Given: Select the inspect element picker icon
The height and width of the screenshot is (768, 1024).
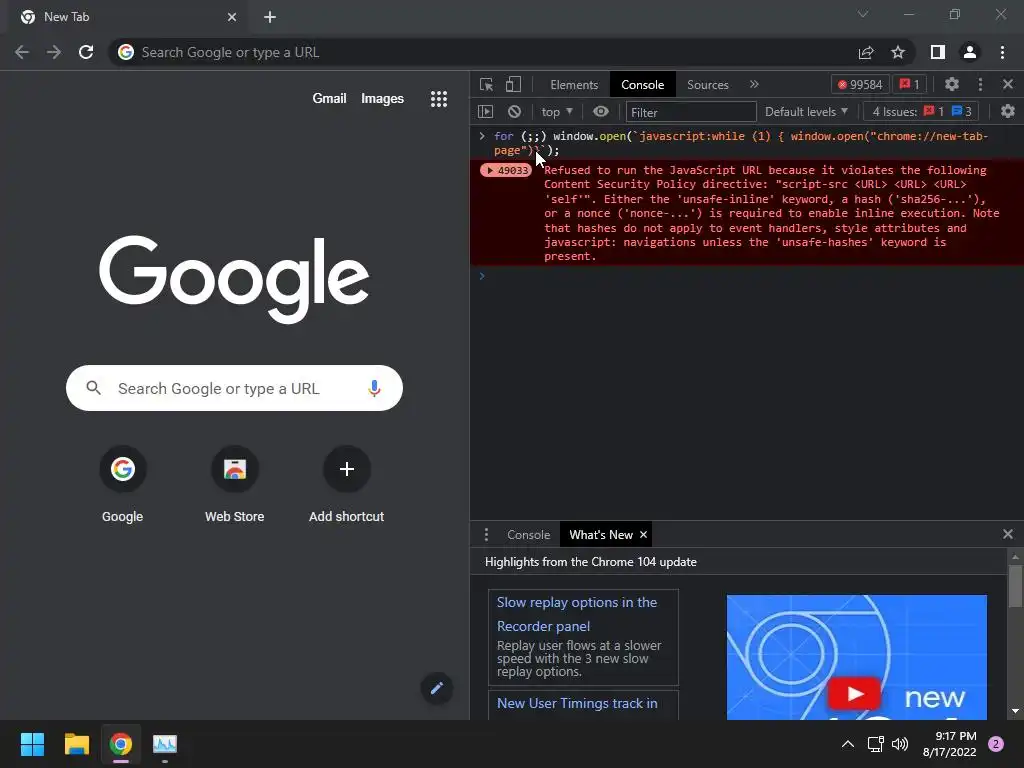Looking at the screenshot, I should point(486,84).
